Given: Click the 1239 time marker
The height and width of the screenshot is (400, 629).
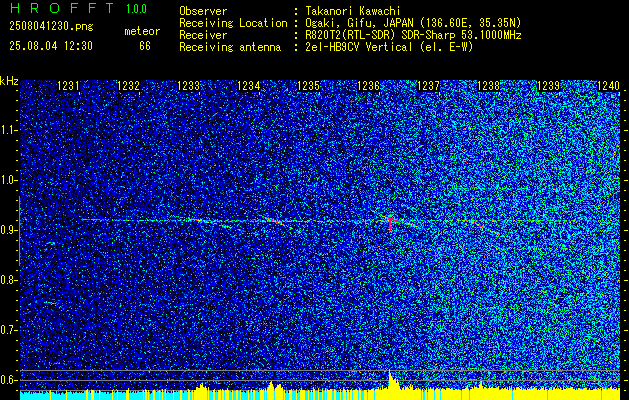Looking at the screenshot, I should pos(548,86).
